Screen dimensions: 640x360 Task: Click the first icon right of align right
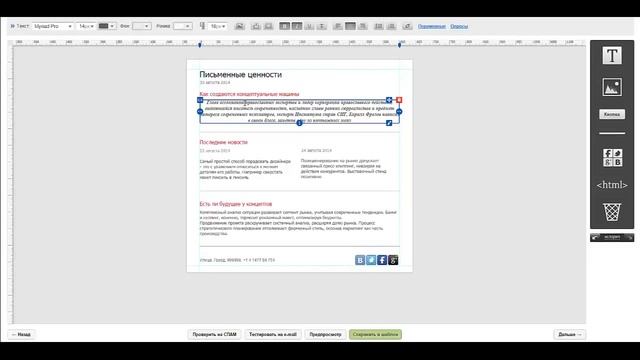[379, 26]
